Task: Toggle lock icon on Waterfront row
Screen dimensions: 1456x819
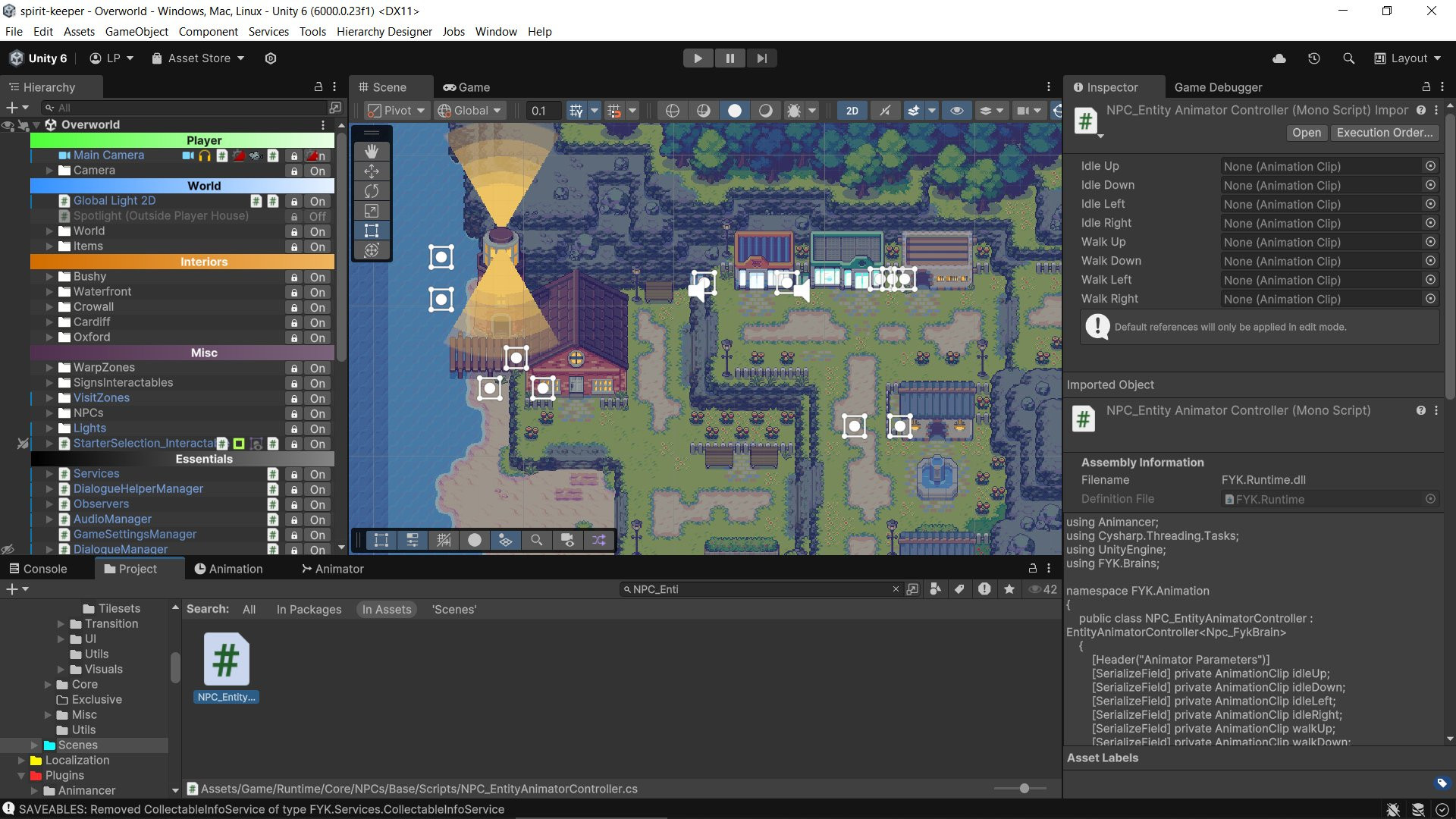Action: [294, 292]
